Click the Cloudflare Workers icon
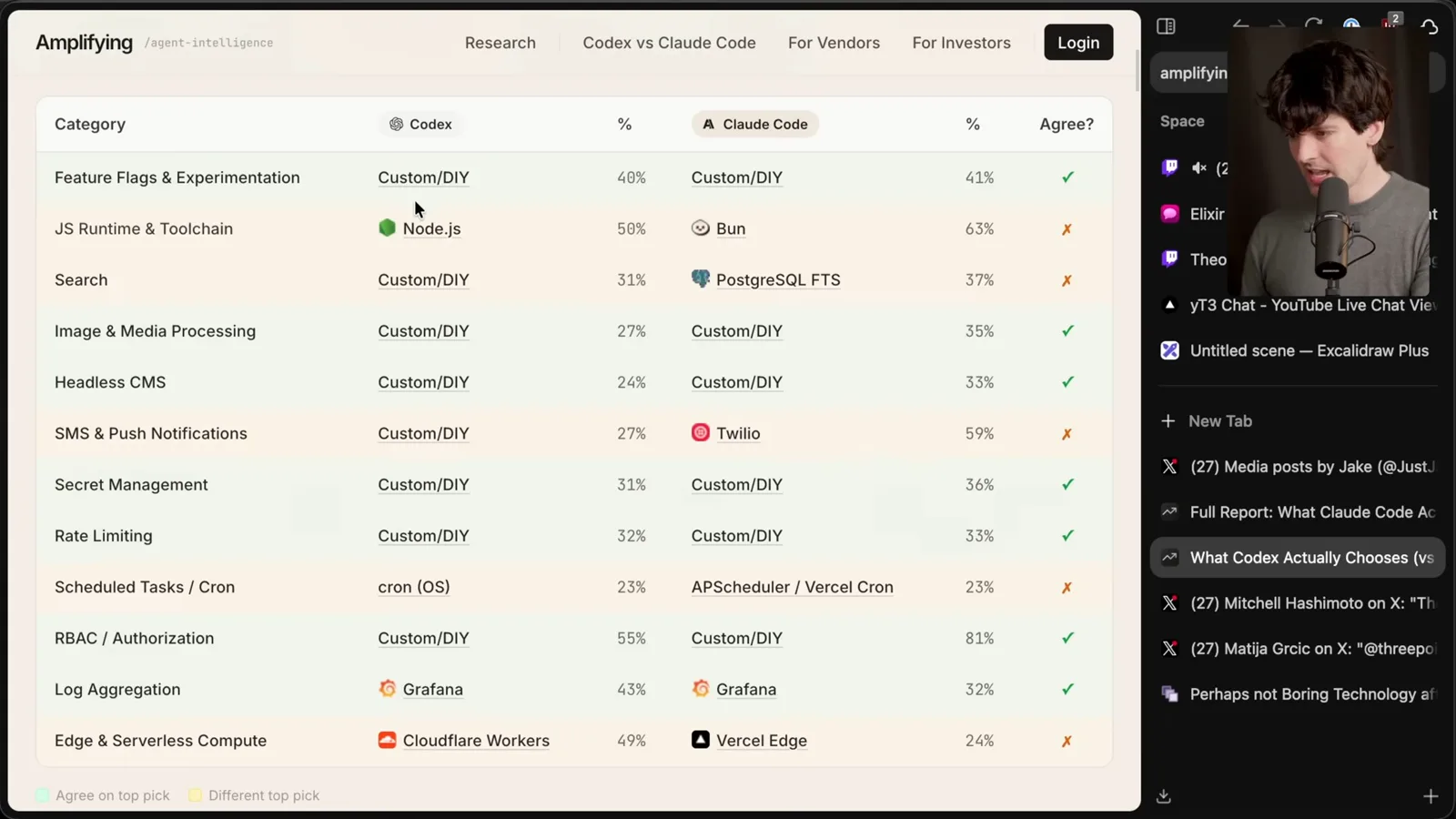 coord(387,740)
